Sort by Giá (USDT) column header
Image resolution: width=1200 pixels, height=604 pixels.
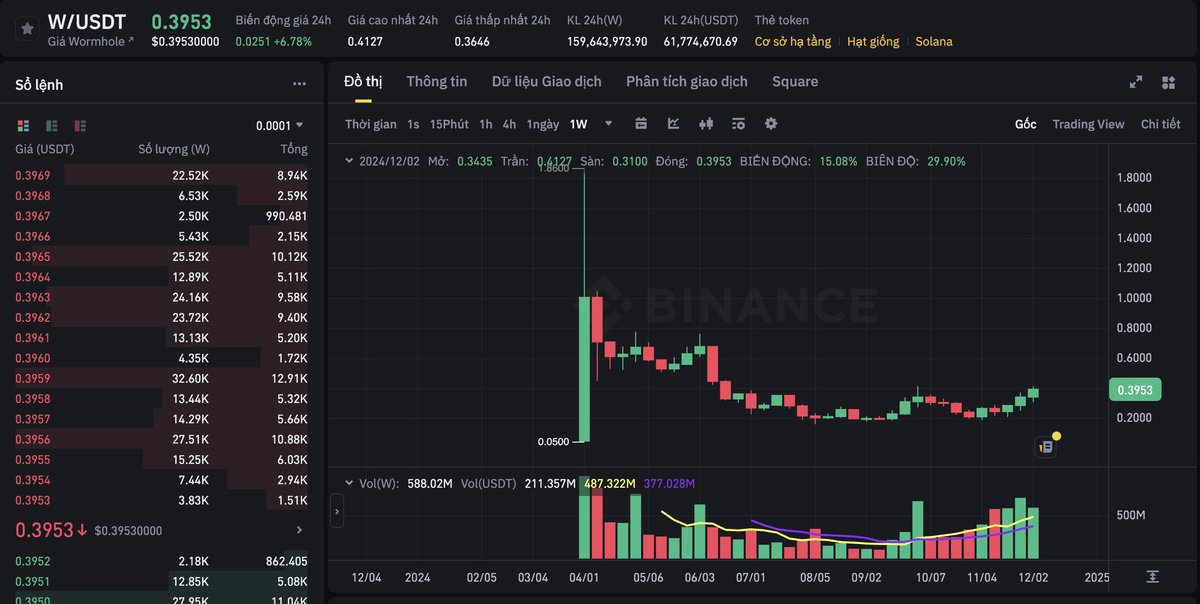pos(44,149)
